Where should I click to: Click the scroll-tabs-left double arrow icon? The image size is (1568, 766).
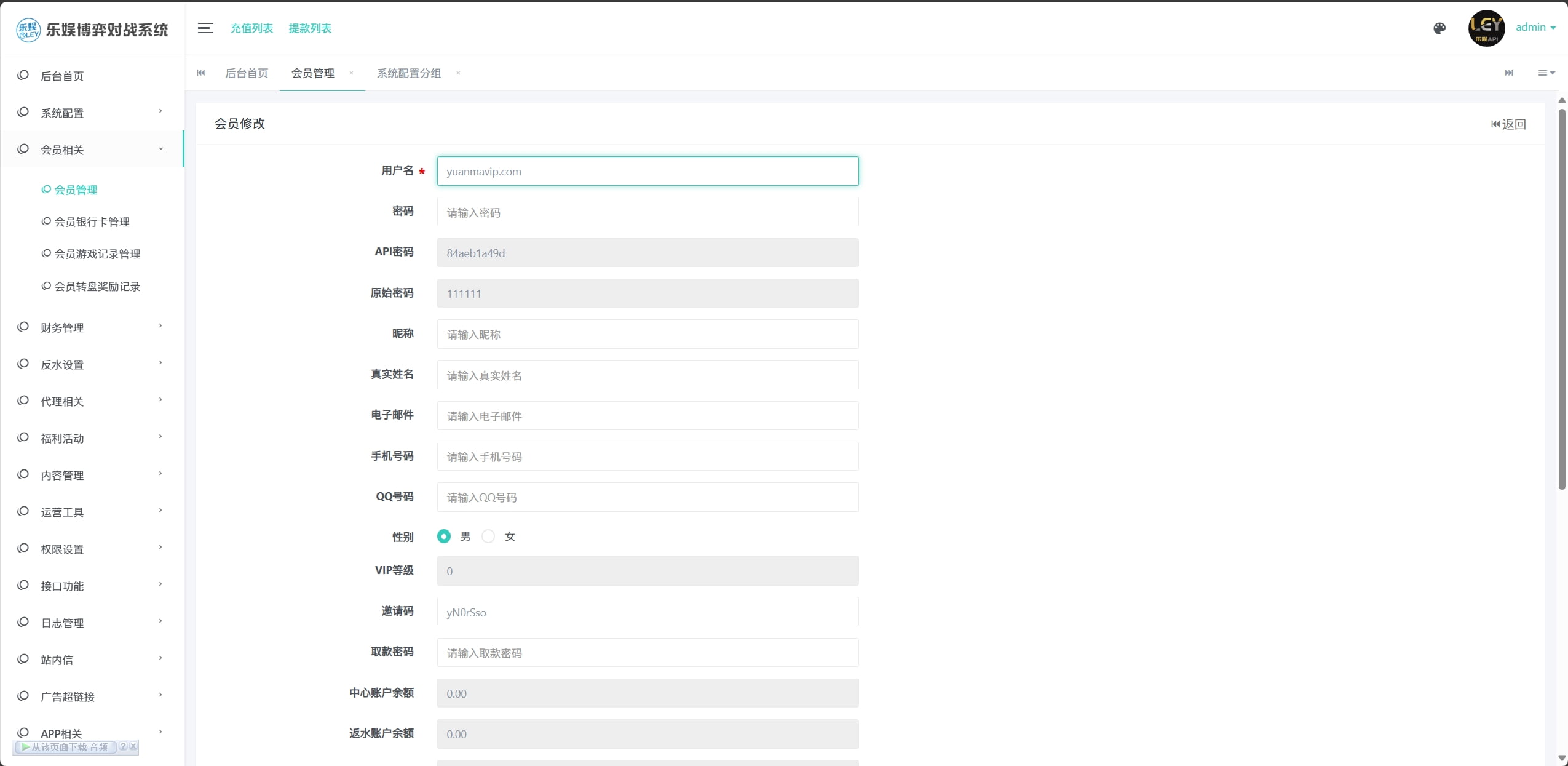pos(200,73)
